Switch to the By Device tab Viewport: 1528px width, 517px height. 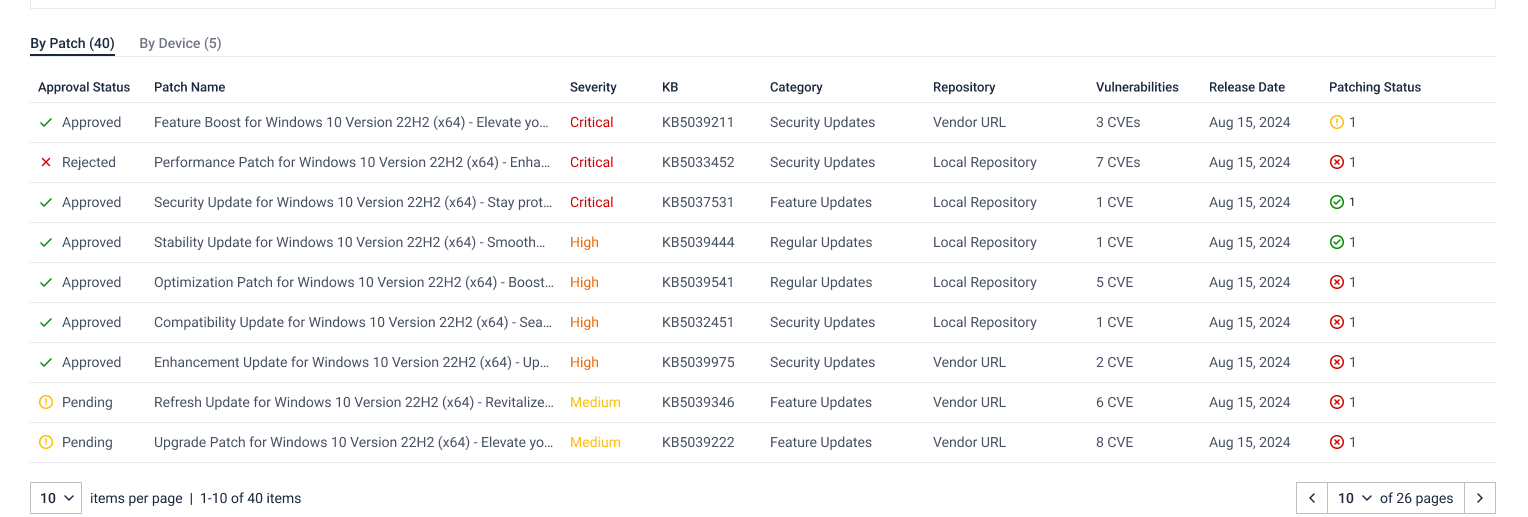180,43
